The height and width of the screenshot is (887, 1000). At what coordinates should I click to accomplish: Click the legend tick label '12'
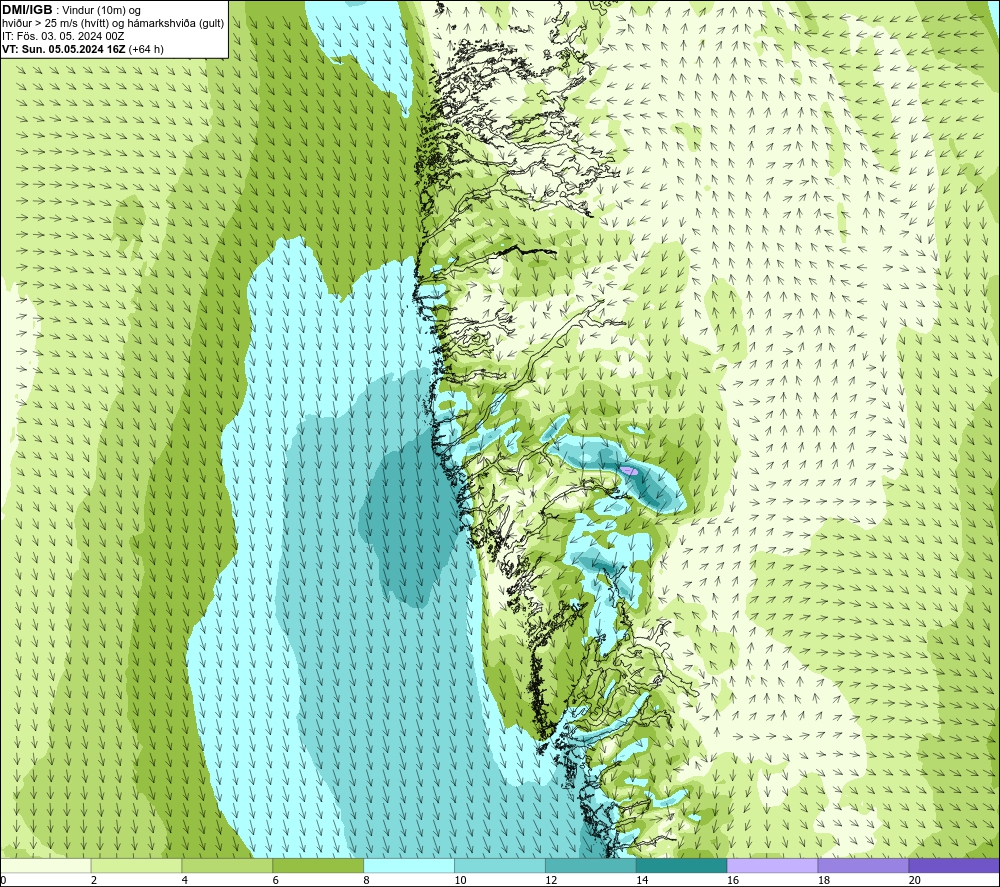[551, 880]
